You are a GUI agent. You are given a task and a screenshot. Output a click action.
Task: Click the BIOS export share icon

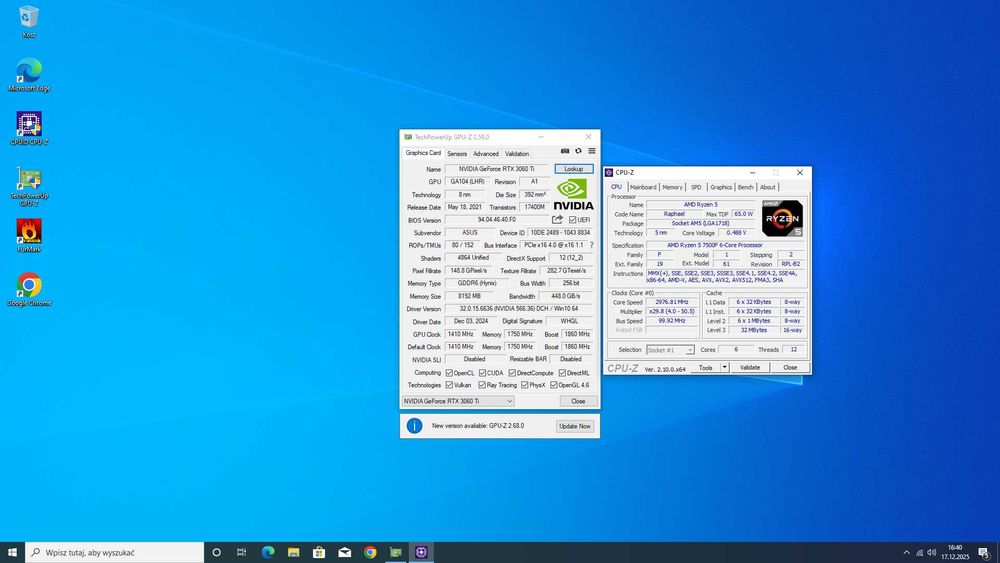pyautogui.click(x=557, y=219)
